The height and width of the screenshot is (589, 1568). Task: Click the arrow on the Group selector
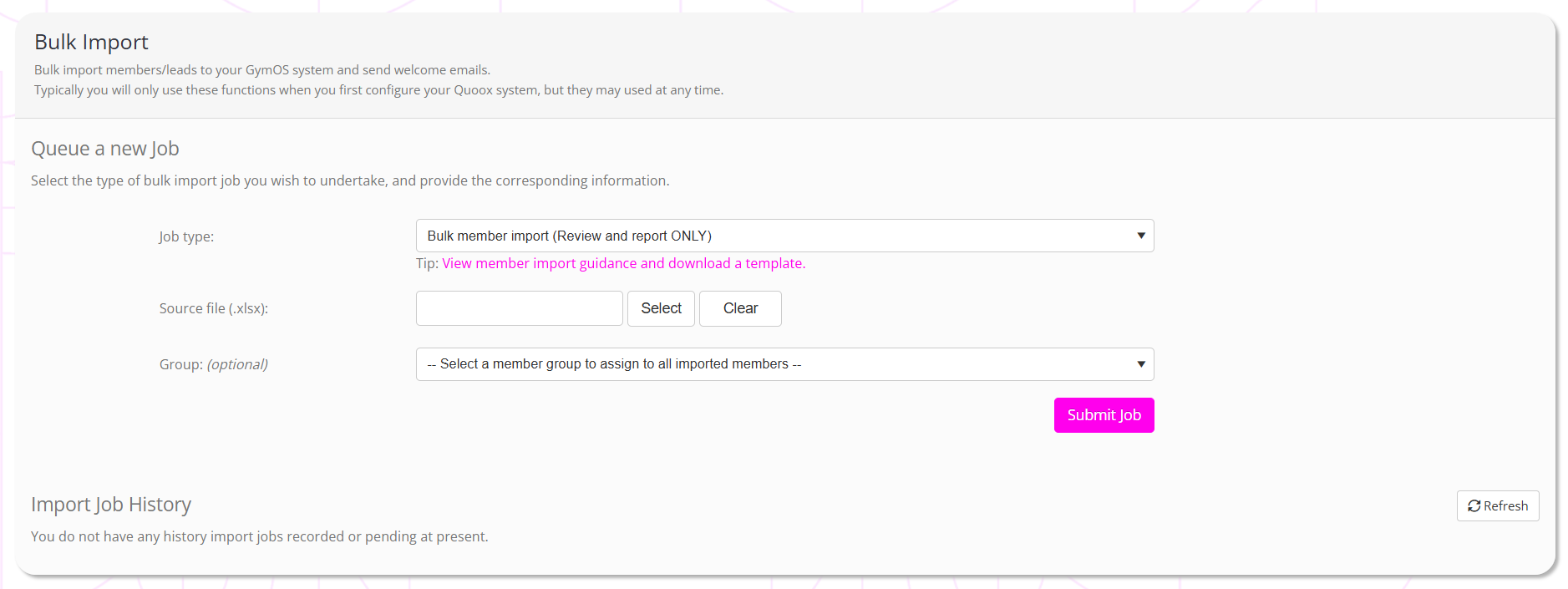click(1140, 364)
